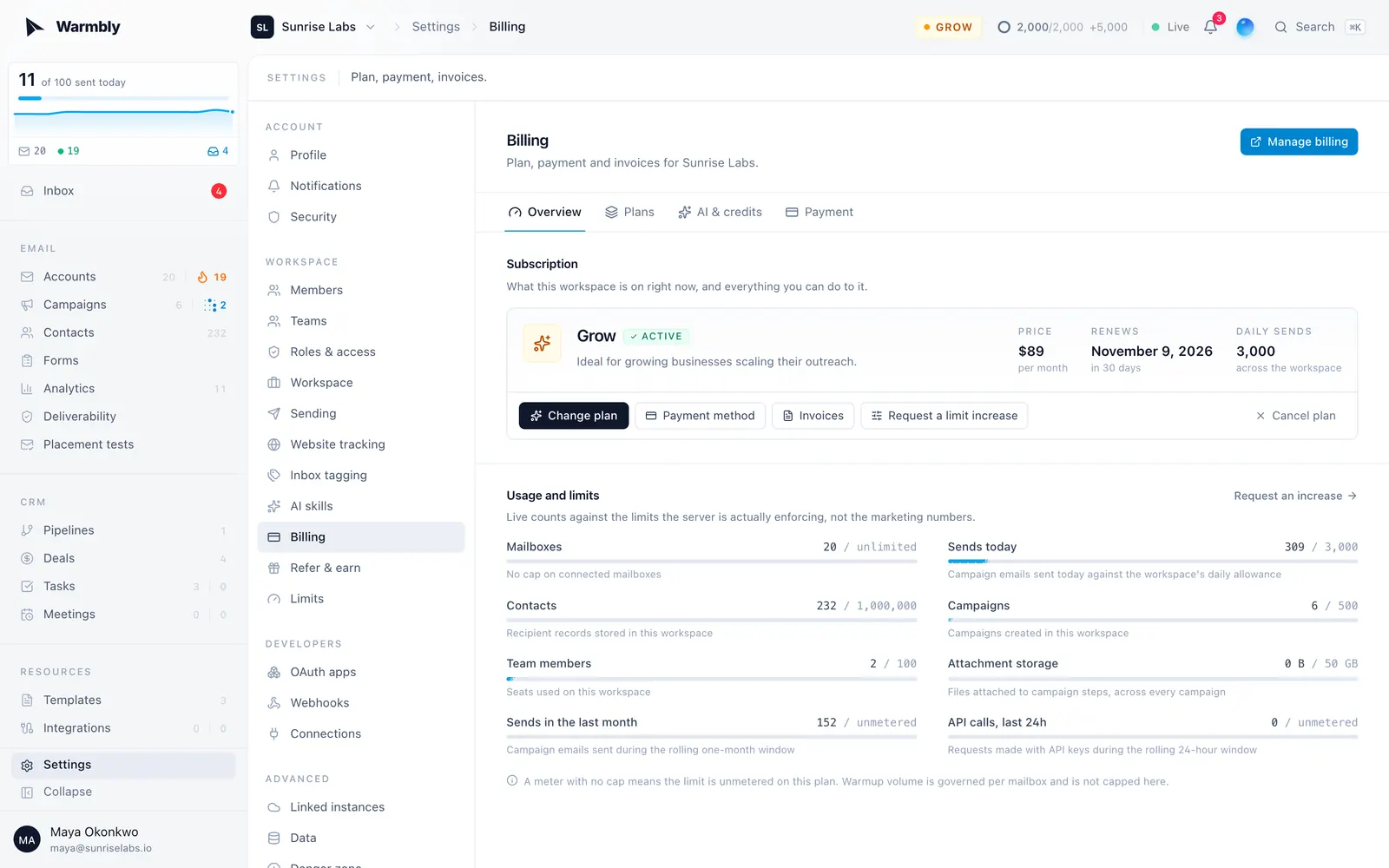
Task: Open the Payment method button
Action: pos(700,416)
